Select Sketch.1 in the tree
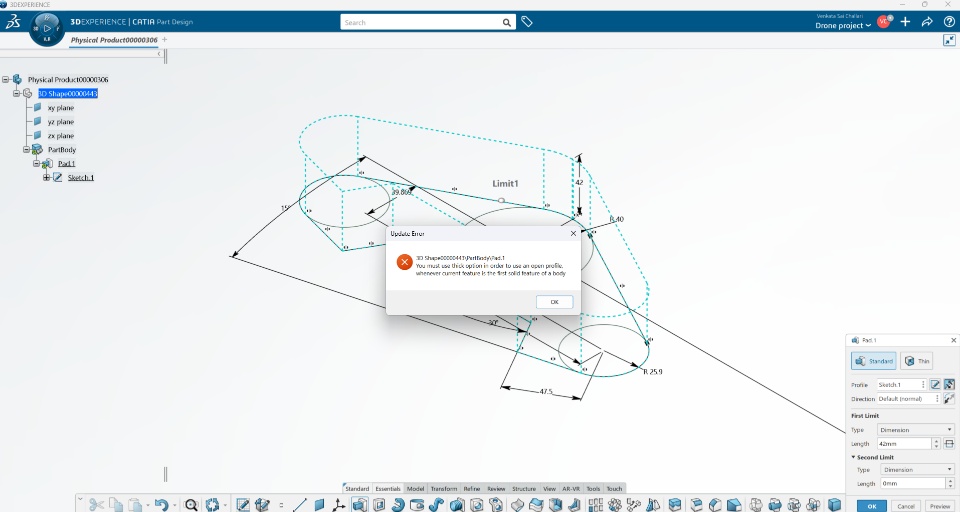This screenshot has height=512, width=960. coord(81,178)
